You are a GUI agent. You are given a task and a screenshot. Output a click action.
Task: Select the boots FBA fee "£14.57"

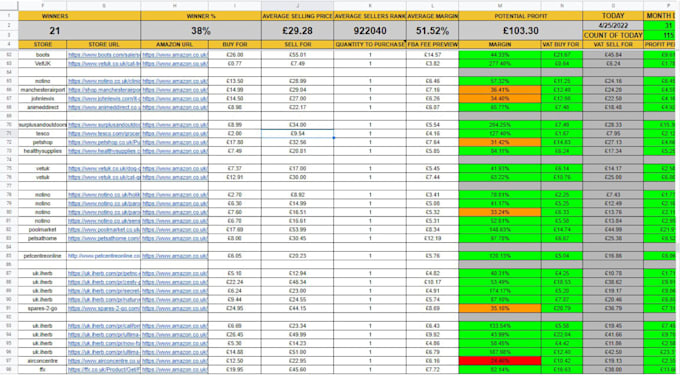point(432,55)
